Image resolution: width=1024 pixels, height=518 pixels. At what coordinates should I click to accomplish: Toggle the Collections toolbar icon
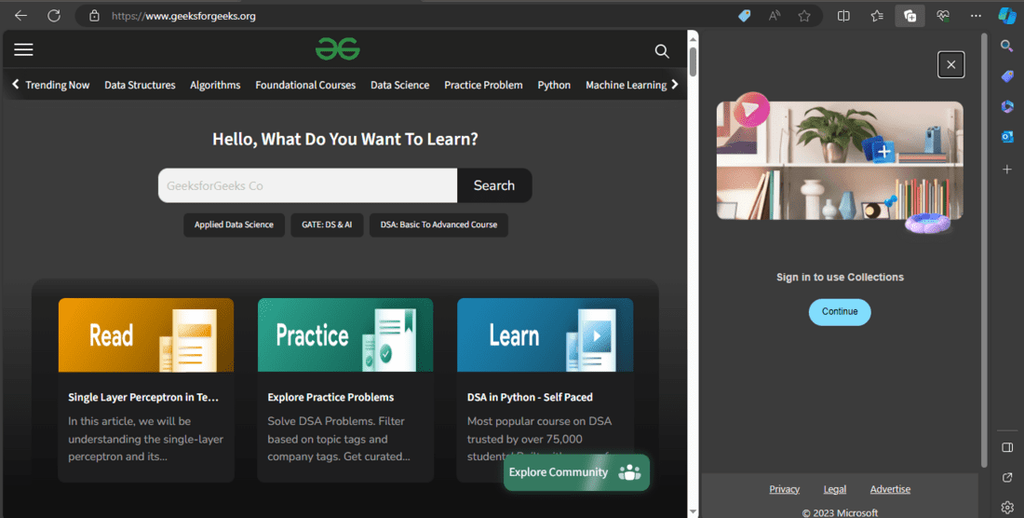910,16
